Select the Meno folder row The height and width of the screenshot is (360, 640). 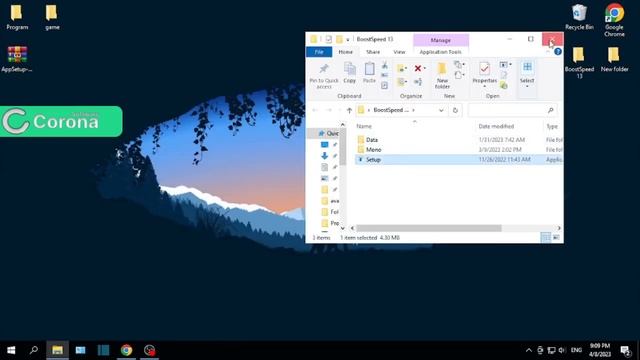pos(458,149)
